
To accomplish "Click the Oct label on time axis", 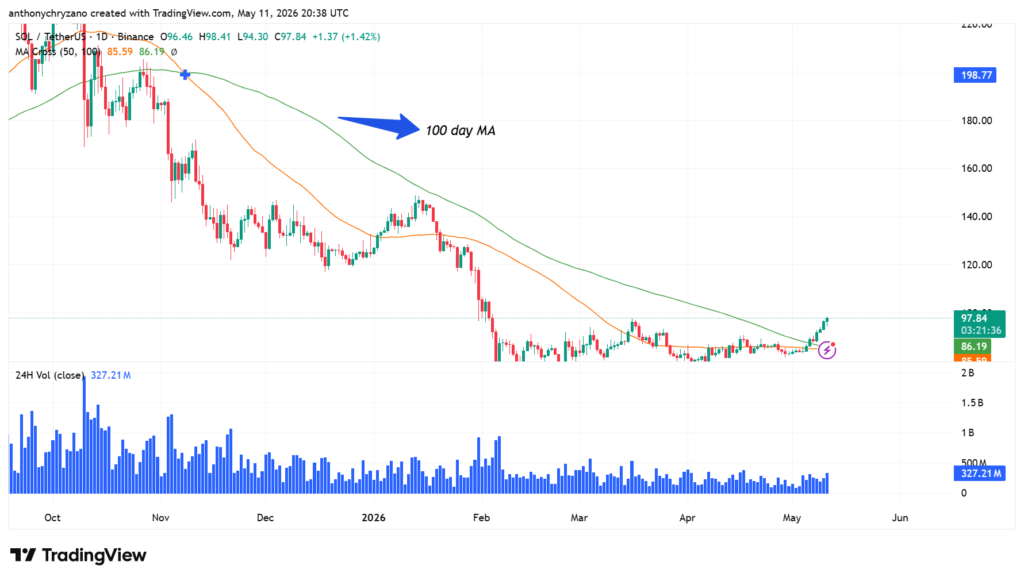I will point(52,518).
